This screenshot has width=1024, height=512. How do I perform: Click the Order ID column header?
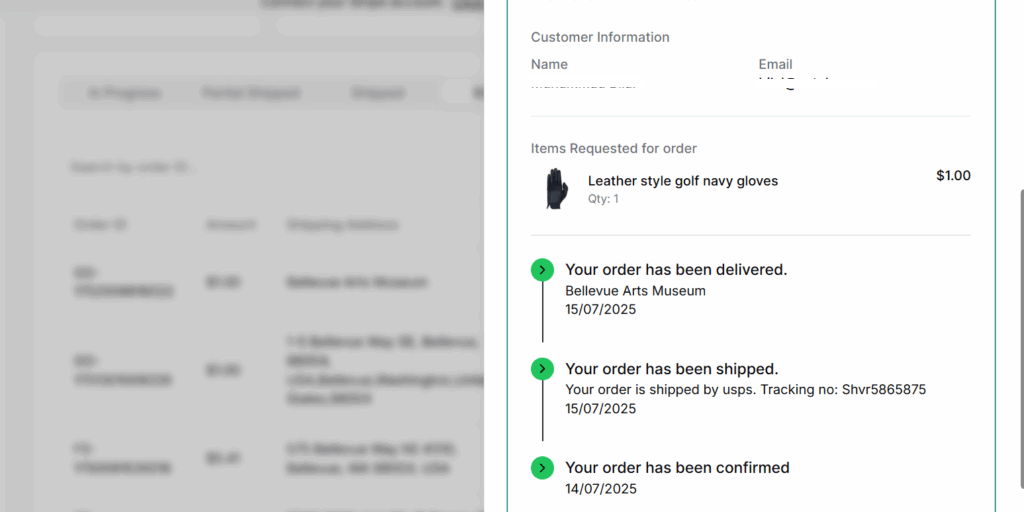click(x=99, y=225)
